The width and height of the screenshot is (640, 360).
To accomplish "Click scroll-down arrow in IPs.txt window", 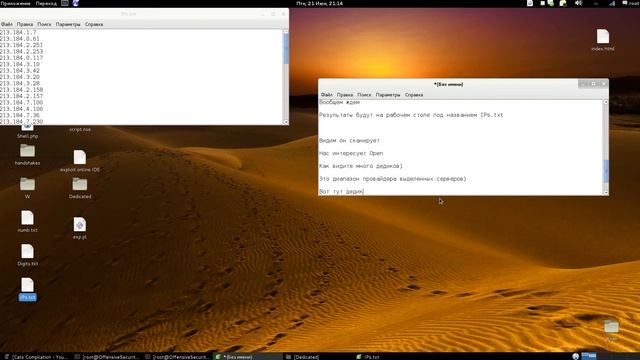I will tap(286, 122).
